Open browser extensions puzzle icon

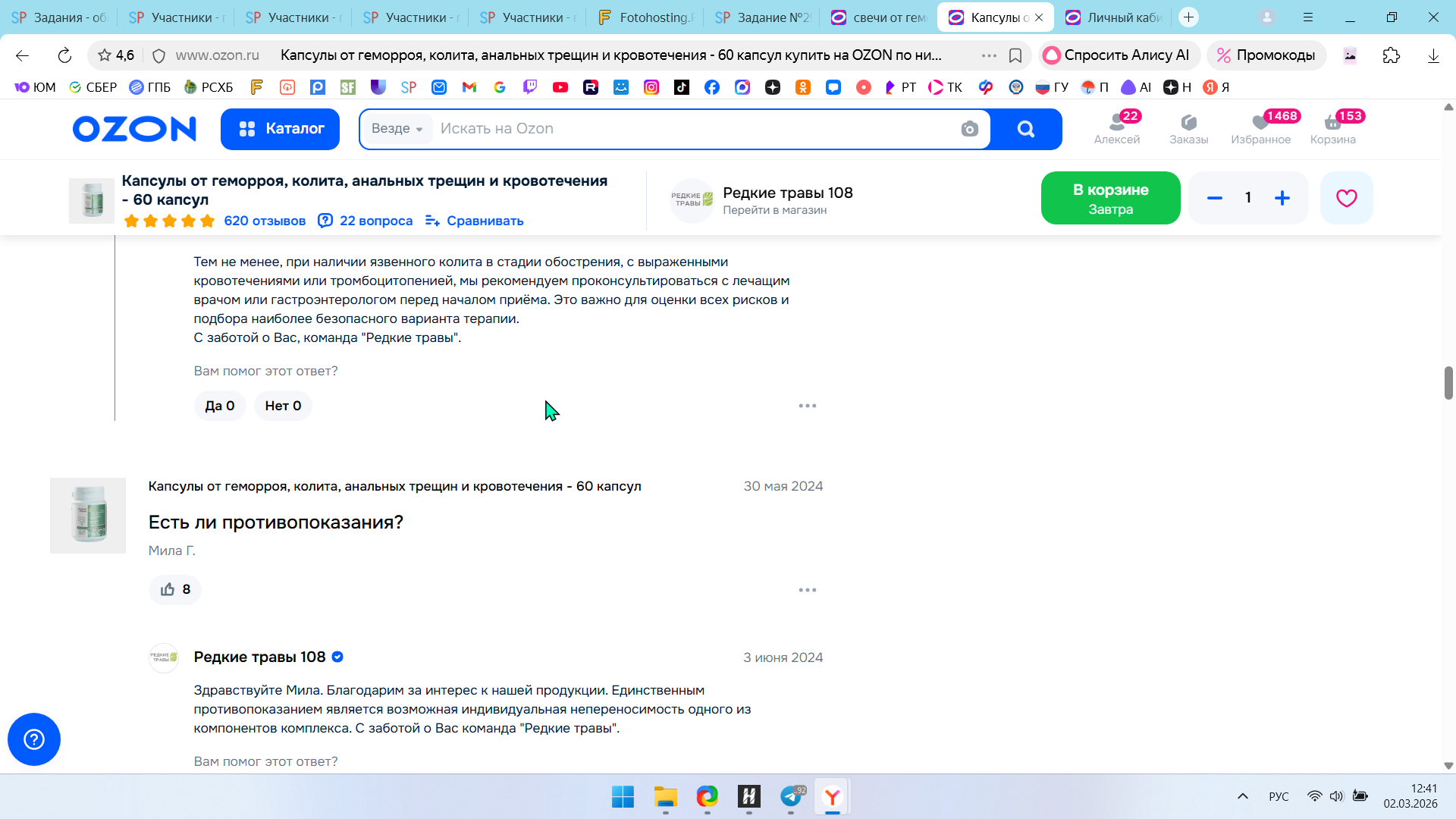1391,55
